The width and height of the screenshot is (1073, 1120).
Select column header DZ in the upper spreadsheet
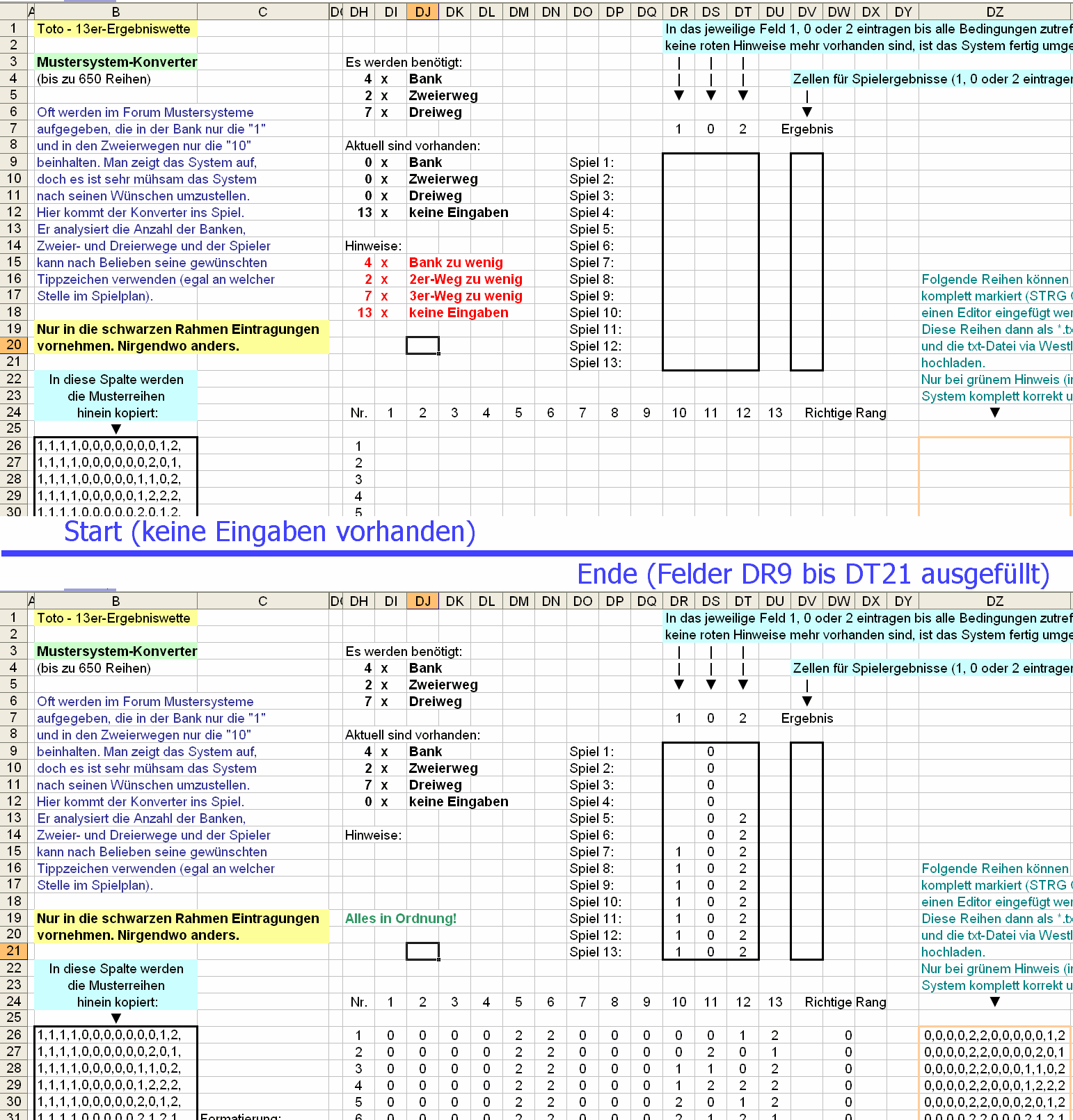(995, 12)
